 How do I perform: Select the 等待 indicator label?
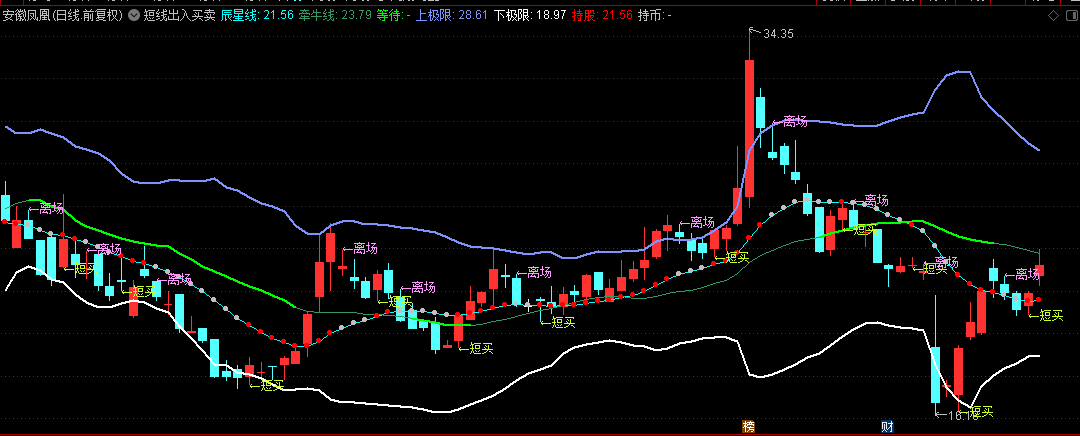tap(394, 15)
